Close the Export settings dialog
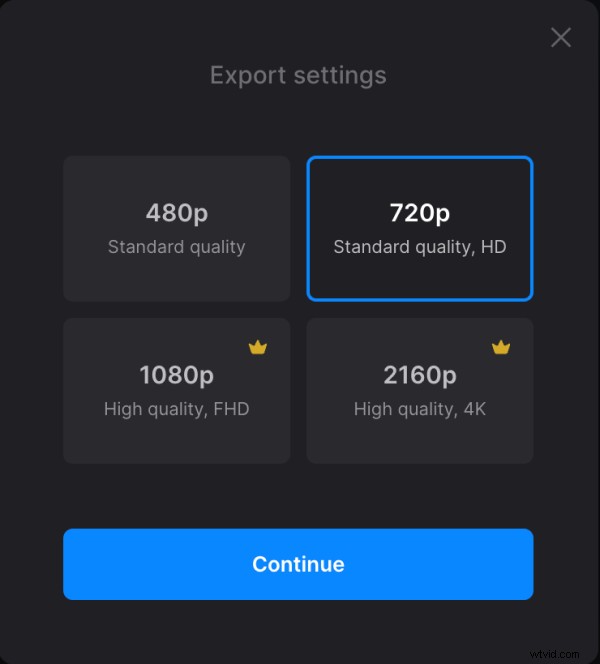The height and width of the screenshot is (664, 600). [561, 38]
